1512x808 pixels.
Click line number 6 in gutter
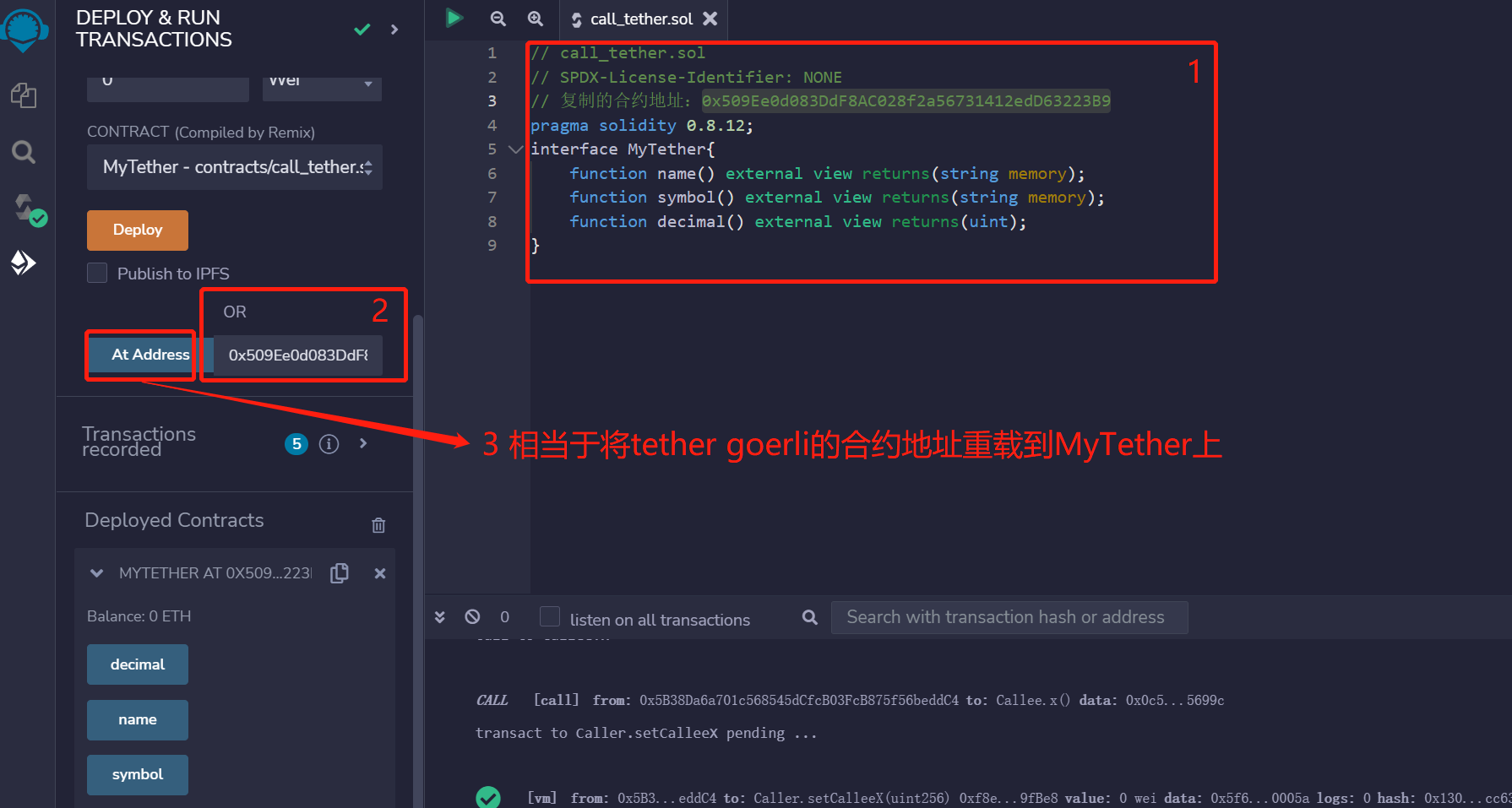pos(492,174)
